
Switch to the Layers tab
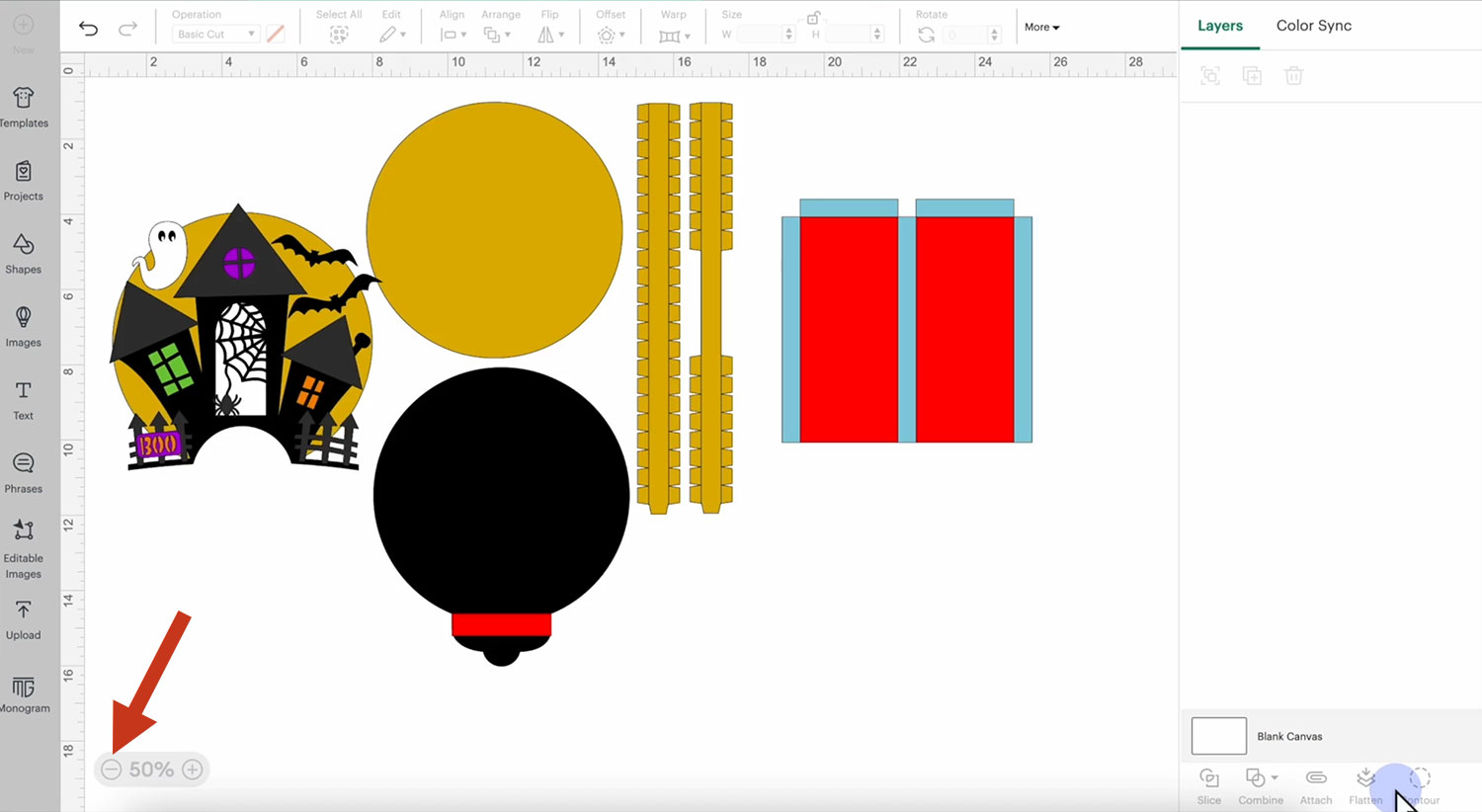1220,26
